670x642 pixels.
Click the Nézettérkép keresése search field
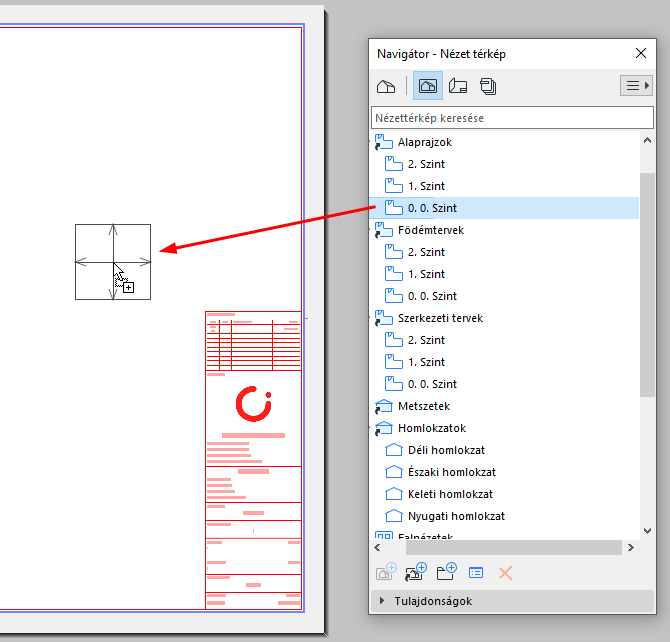(512, 118)
